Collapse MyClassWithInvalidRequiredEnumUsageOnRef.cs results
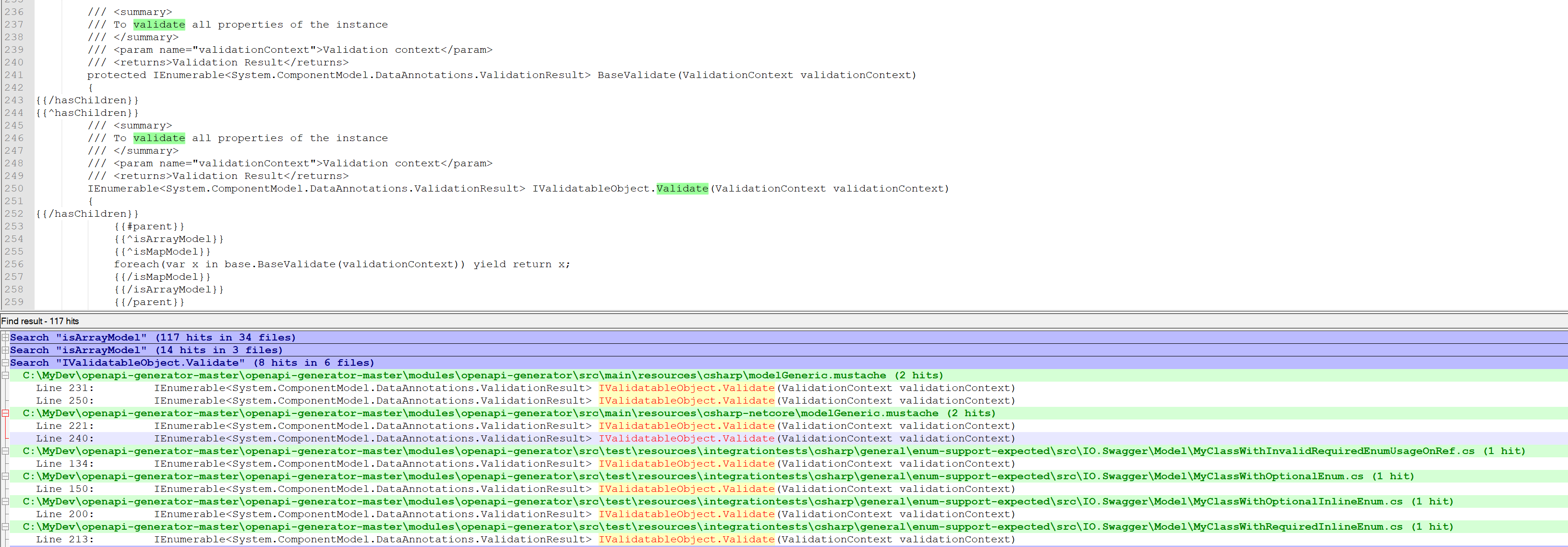 click(5, 451)
